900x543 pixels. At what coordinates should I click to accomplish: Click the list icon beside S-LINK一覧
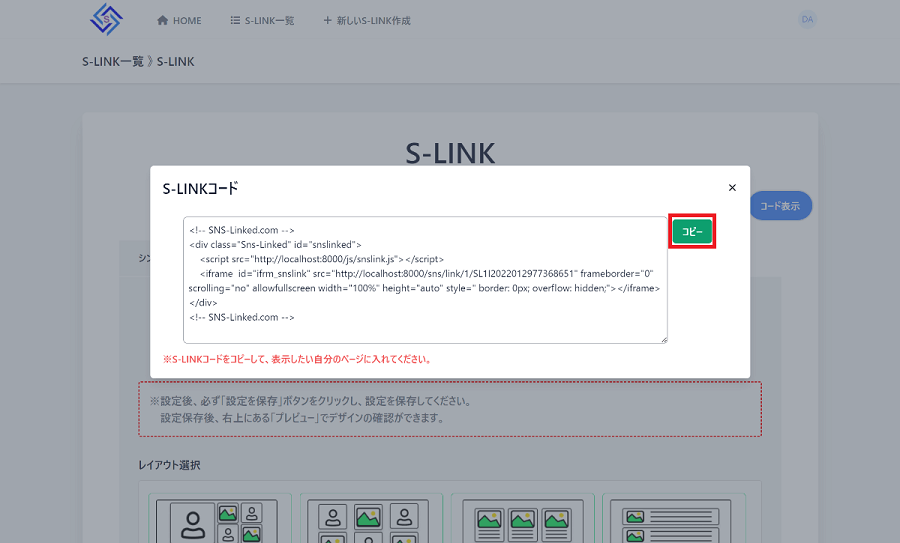[x=235, y=21]
